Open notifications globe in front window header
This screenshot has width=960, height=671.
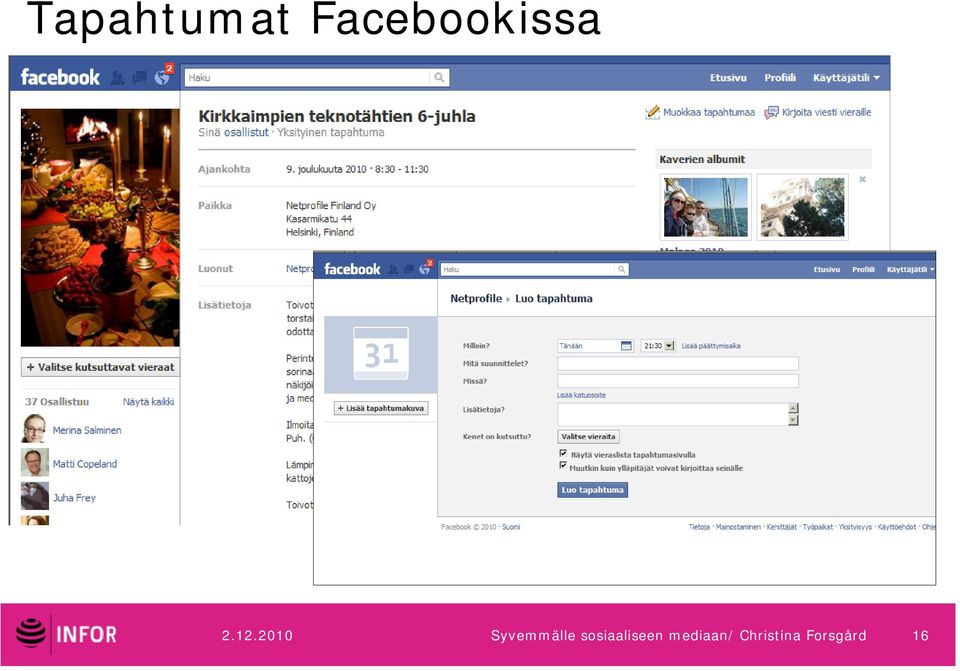click(x=426, y=268)
